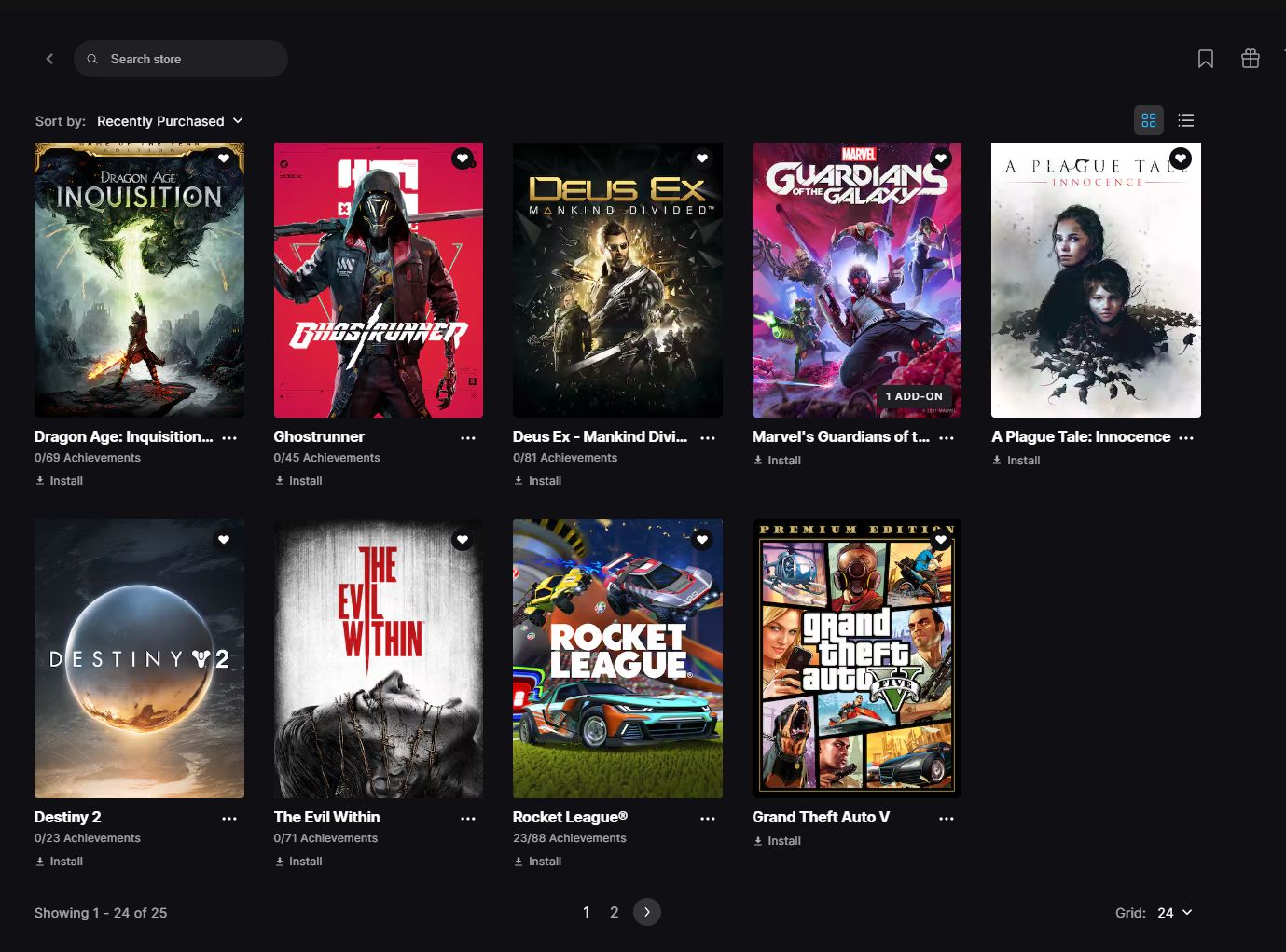The height and width of the screenshot is (952, 1286).
Task: Open more options for Destiny 2
Action: 229,818
